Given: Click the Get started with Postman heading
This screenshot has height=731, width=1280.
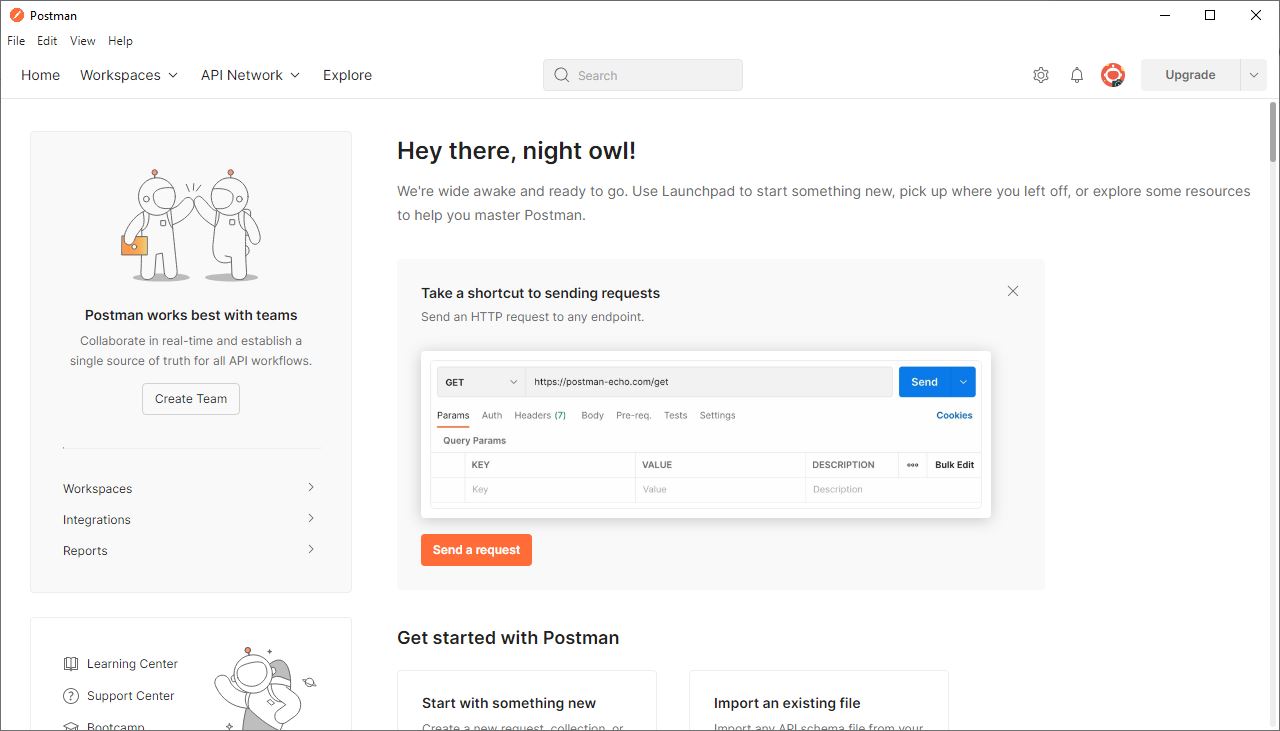Looking at the screenshot, I should [x=508, y=638].
